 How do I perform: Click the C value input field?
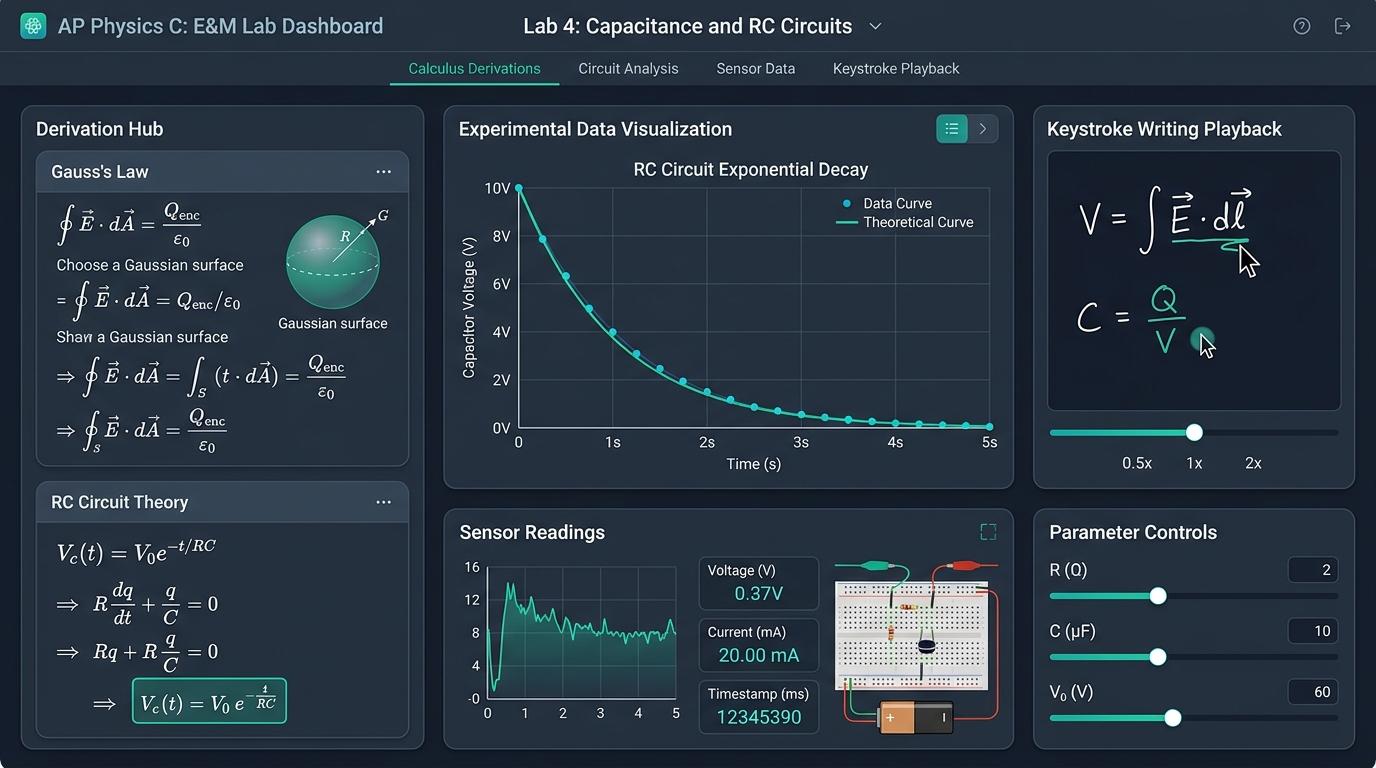[1313, 631]
